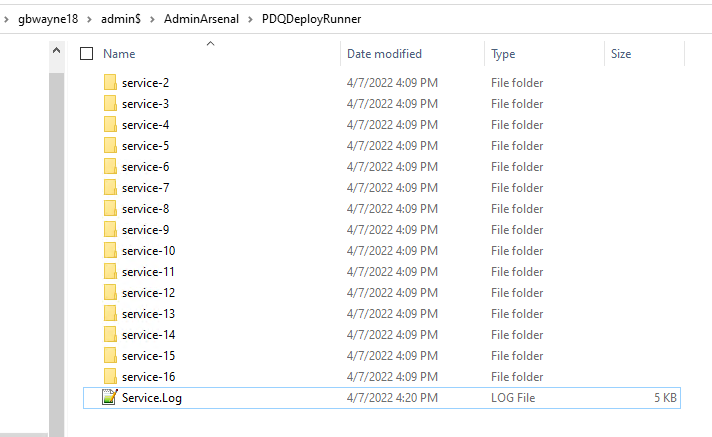Click the service-5 folder icon

110,146
